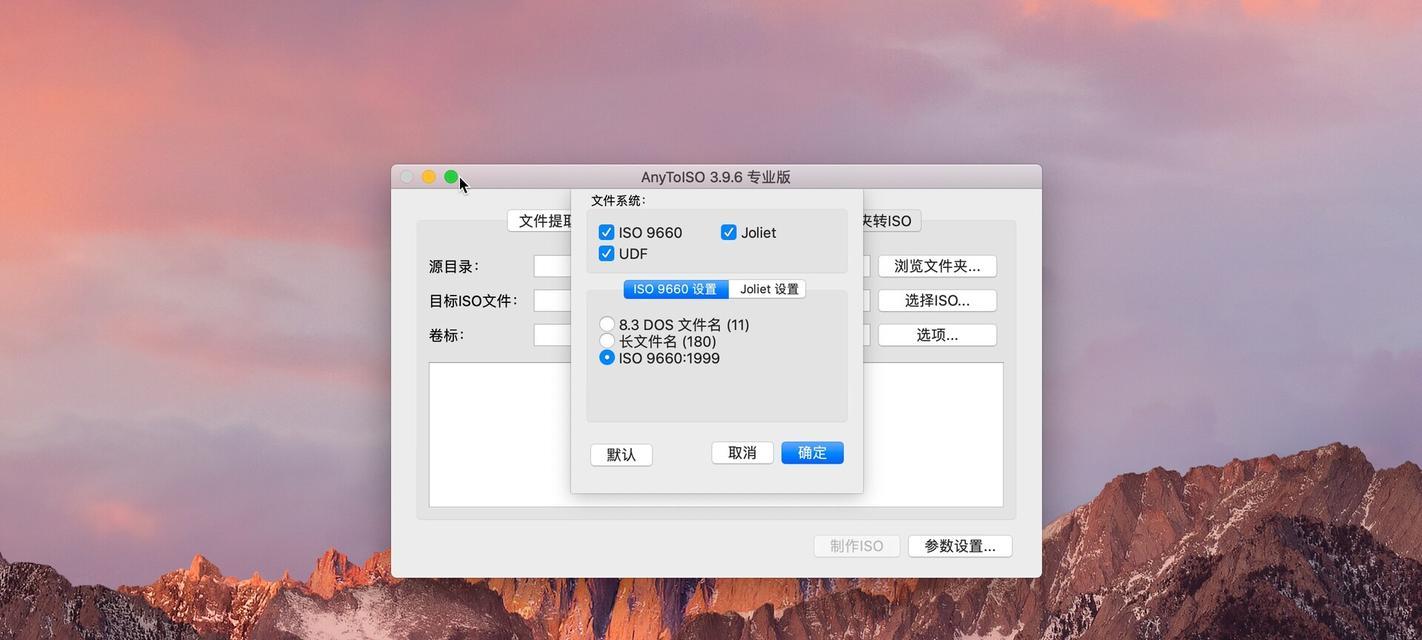The height and width of the screenshot is (640, 1422).
Task: Zoom the AnyToISO window with green button
Action: coord(451,177)
